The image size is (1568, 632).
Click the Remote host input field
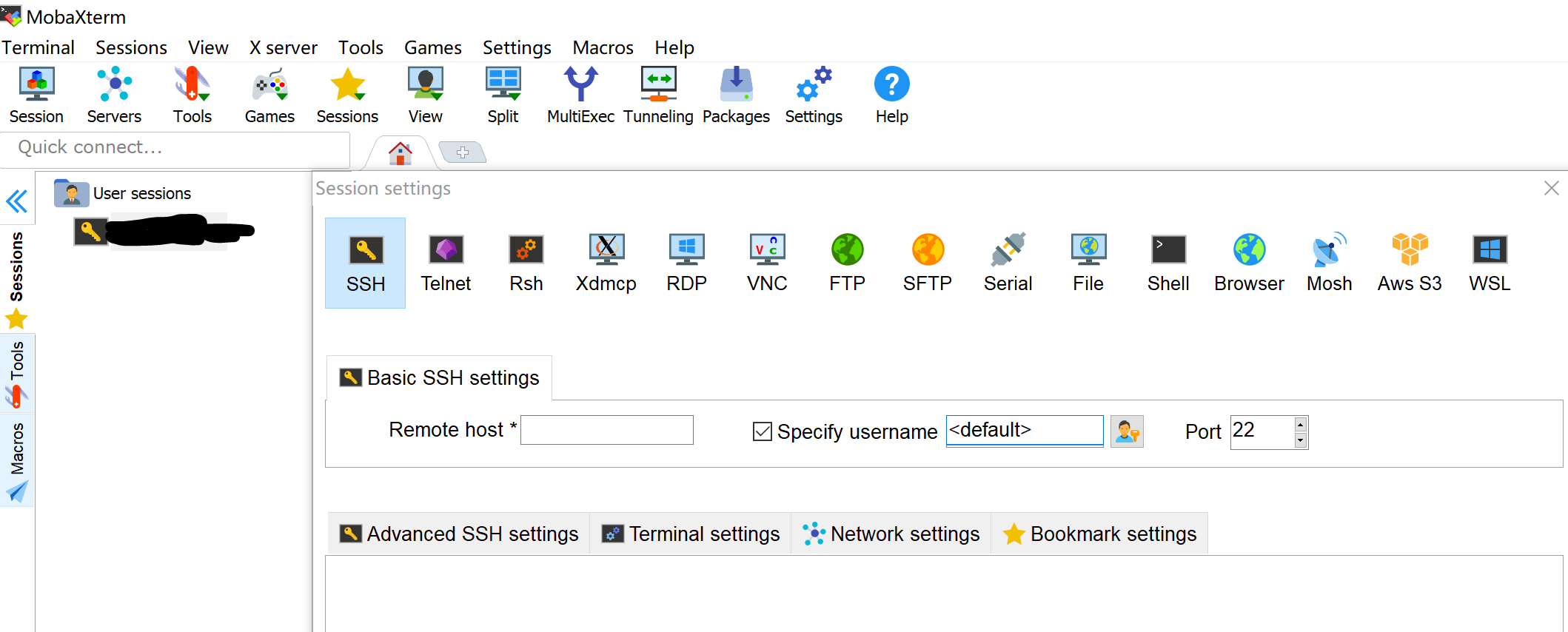pos(607,430)
